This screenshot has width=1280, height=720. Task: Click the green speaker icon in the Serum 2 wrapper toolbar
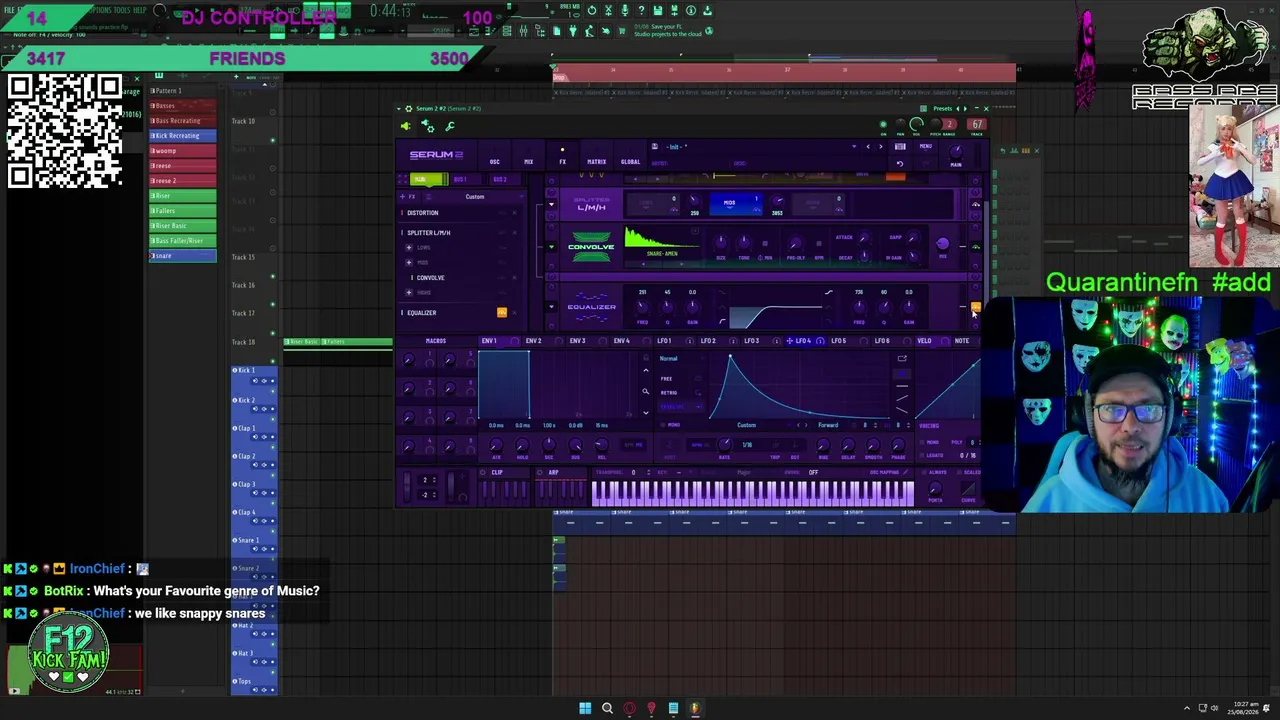tap(405, 126)
